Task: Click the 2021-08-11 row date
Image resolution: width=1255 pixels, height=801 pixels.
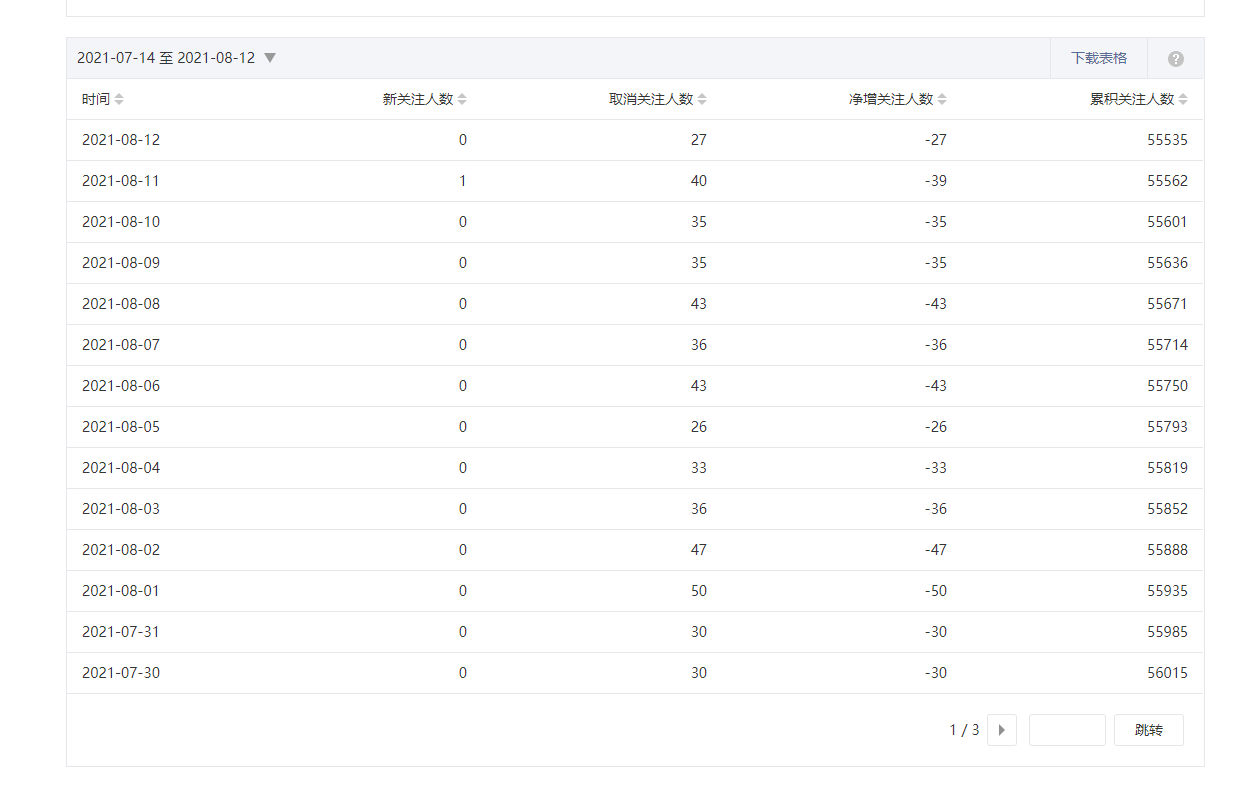Action: (x=121, y=181)
